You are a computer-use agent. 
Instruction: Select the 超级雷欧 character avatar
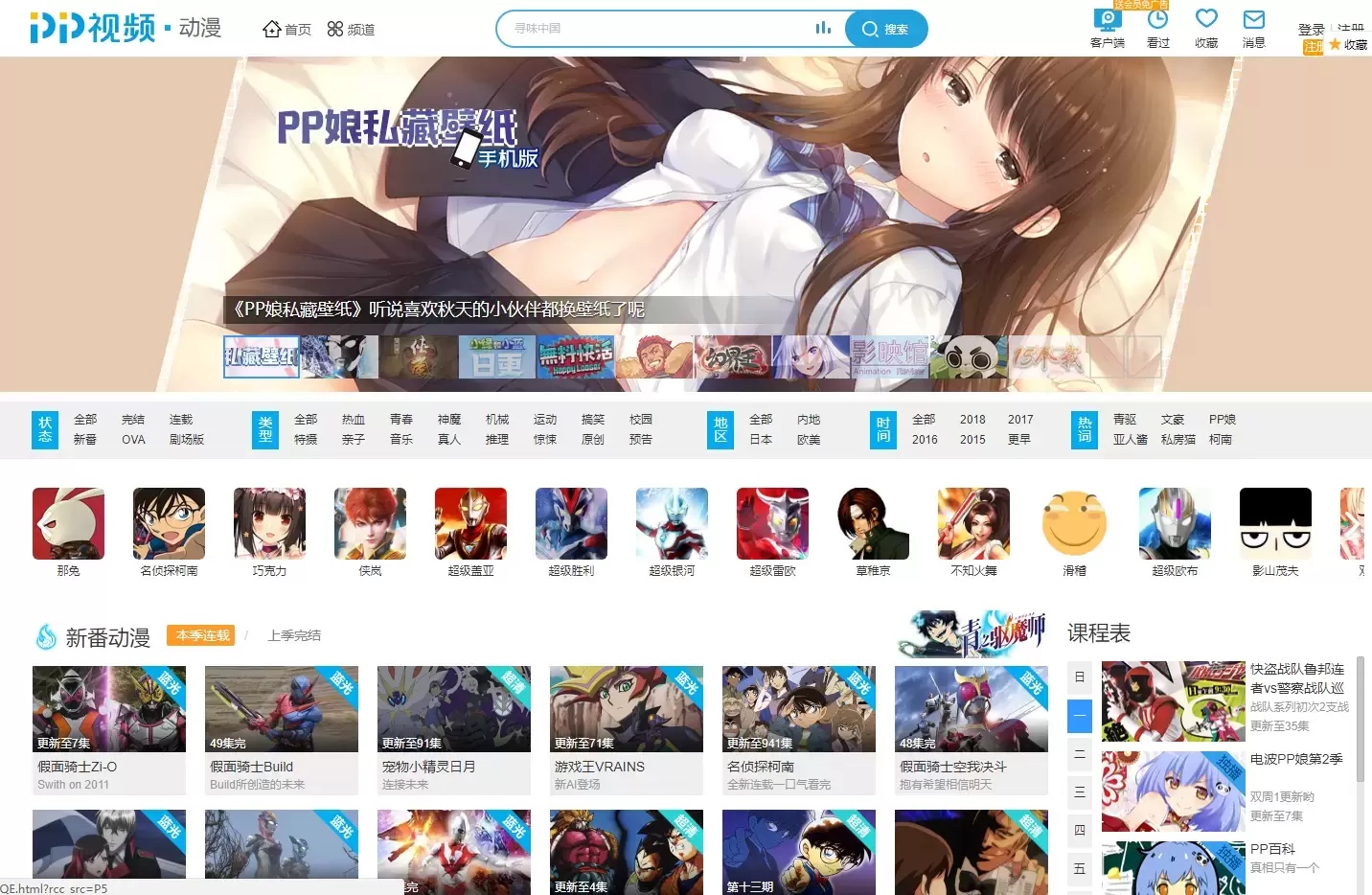[772, 523]
